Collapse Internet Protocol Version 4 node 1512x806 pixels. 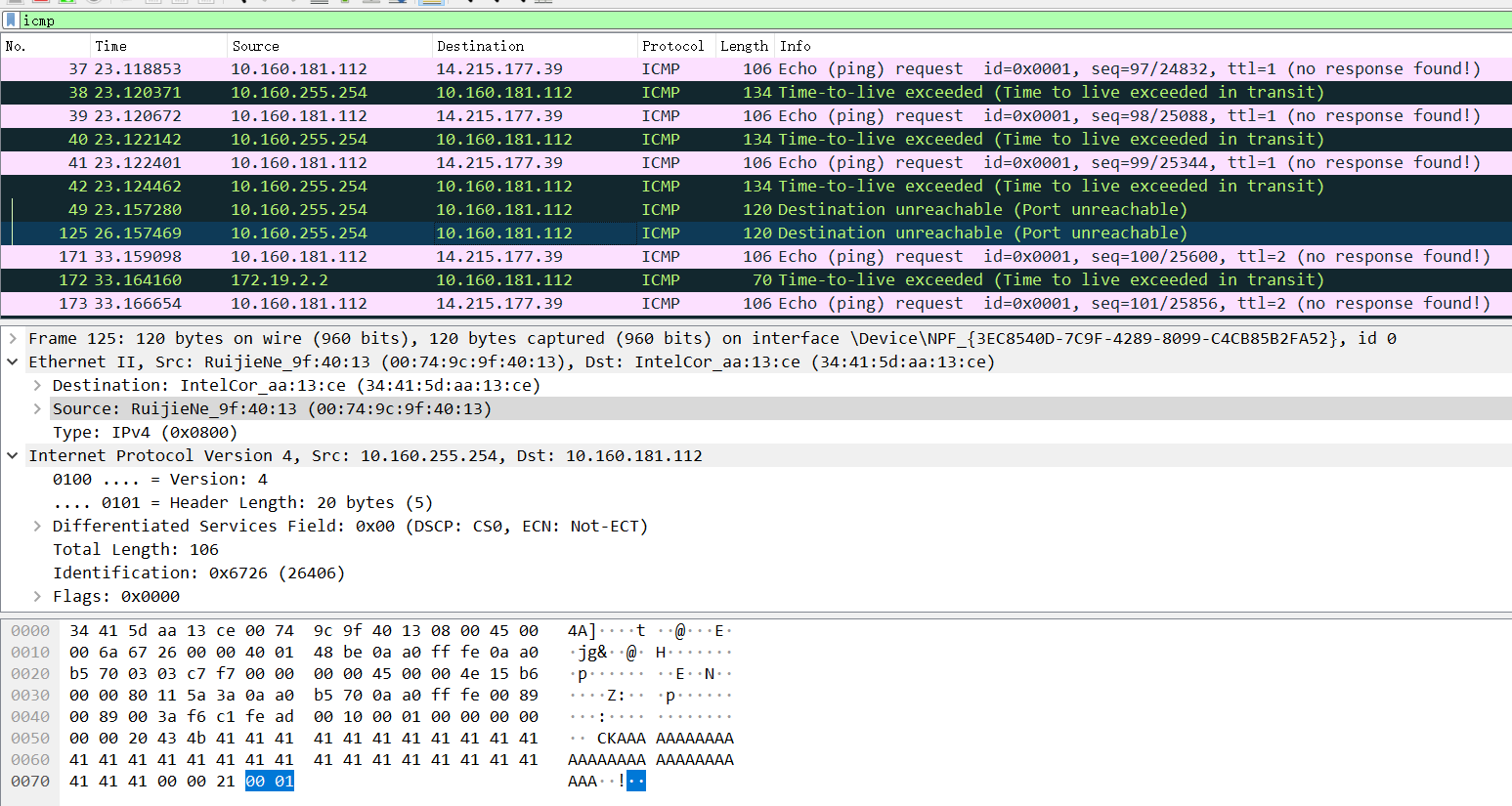[13, 455]
